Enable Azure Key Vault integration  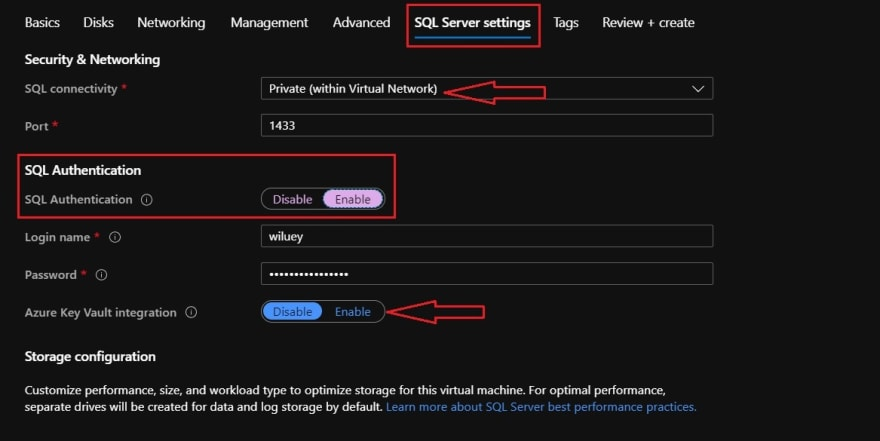click(x=353, y=311)
